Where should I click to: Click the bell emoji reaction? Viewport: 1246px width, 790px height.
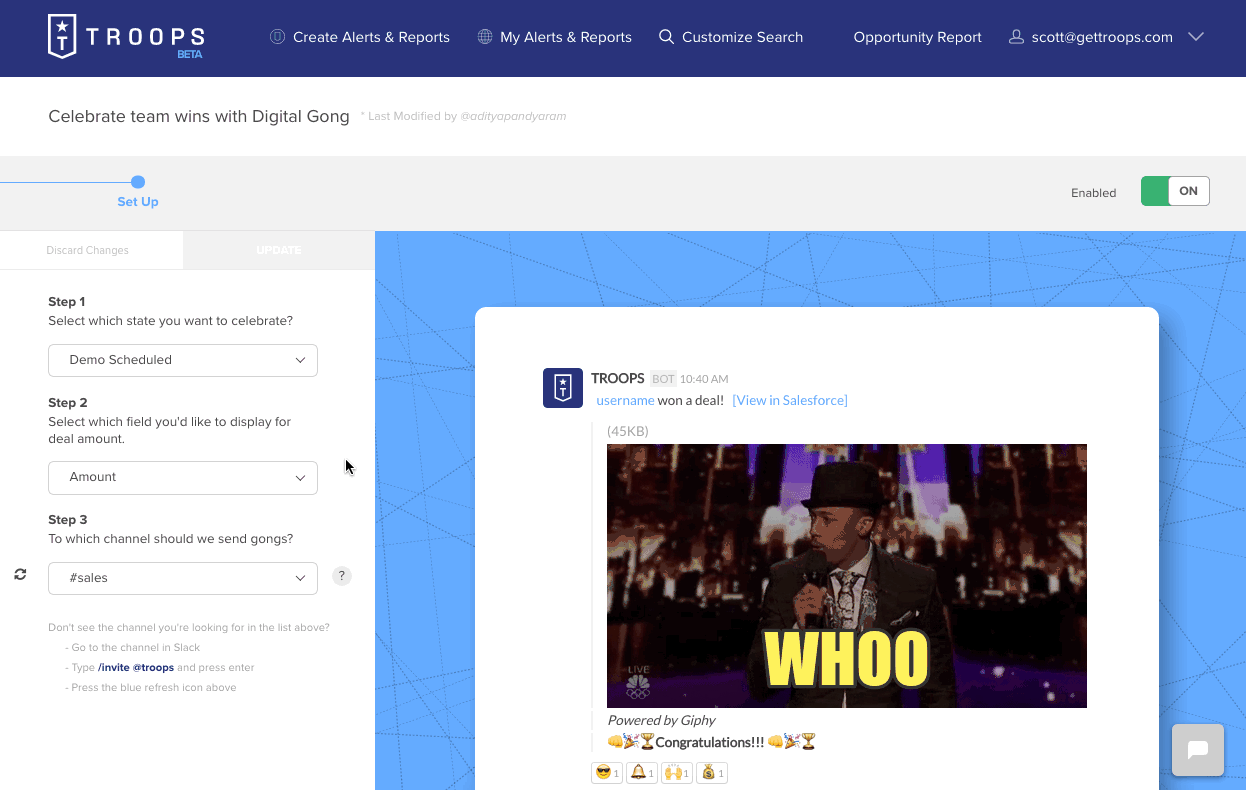(x=642, y=773)
